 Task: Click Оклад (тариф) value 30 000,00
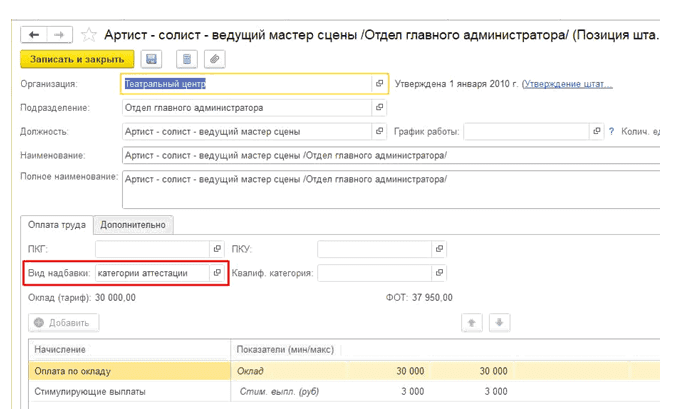coord(115,298)
